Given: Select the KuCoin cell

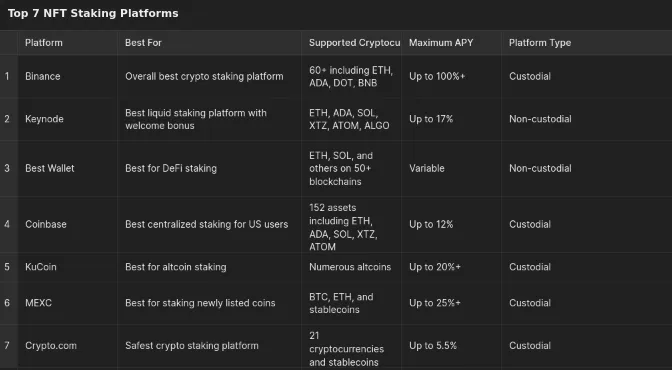Looking at the screenshot, I should tap(67, 267).
